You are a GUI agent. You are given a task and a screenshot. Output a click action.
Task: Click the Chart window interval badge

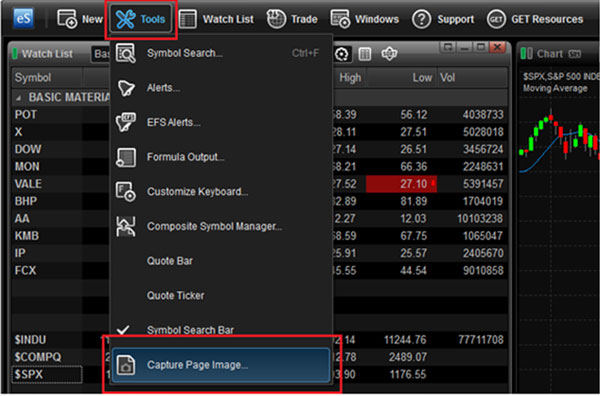pos(574,54)
